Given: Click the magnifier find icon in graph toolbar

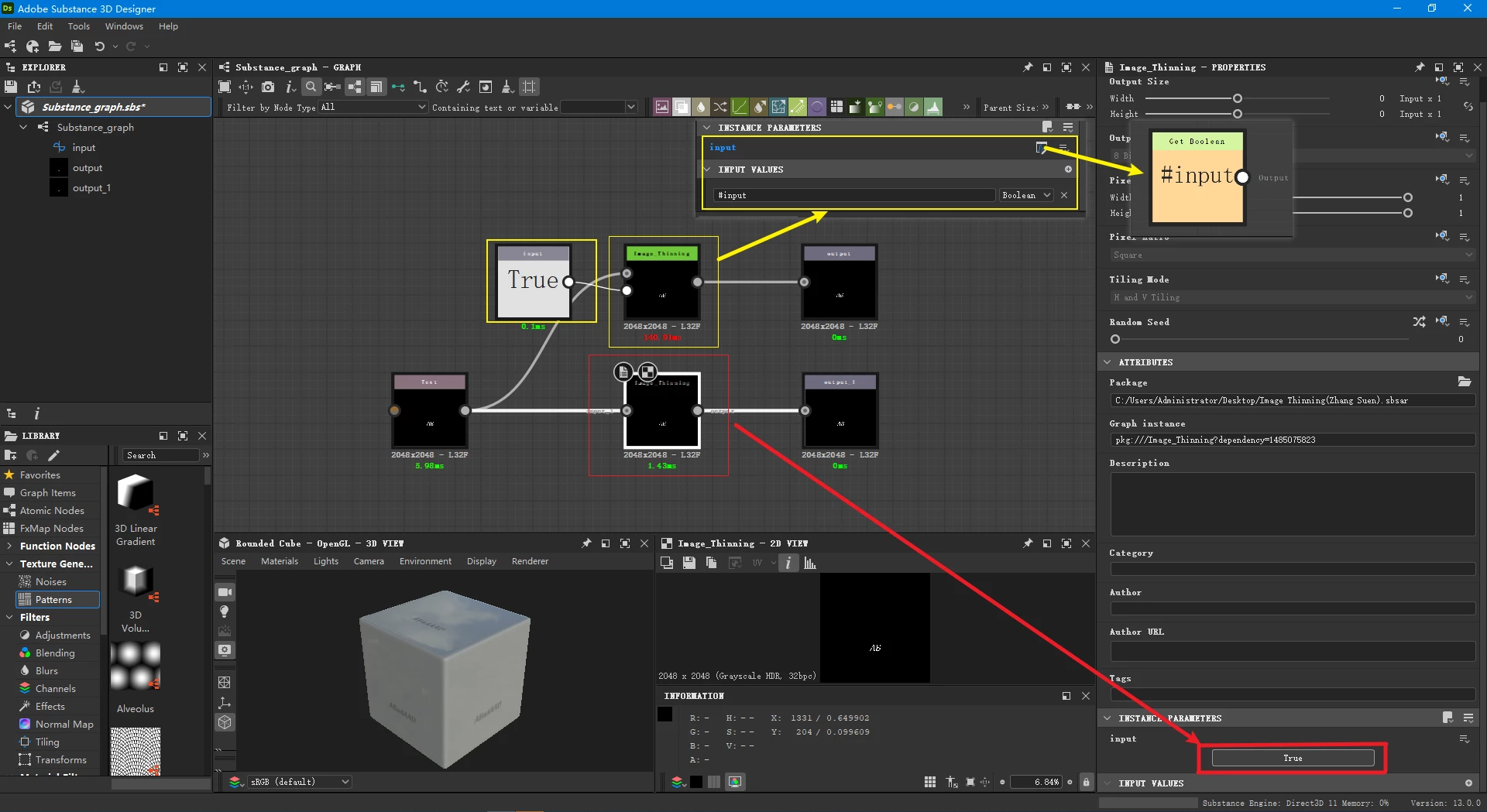Looking at the screenshot, I should coord(311,87).
